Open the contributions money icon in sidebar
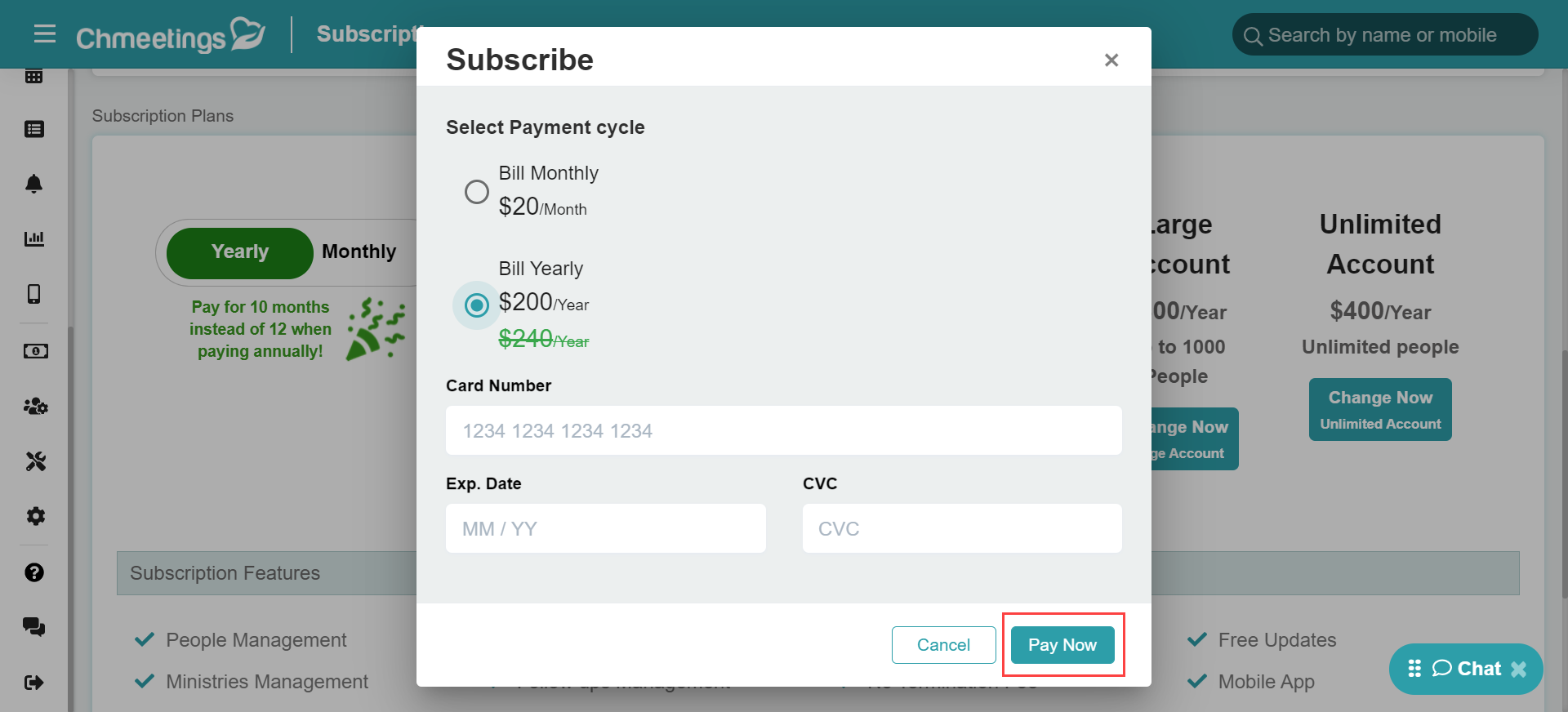The height and width of the screenshot is (712, 1568). click(35, 351)
